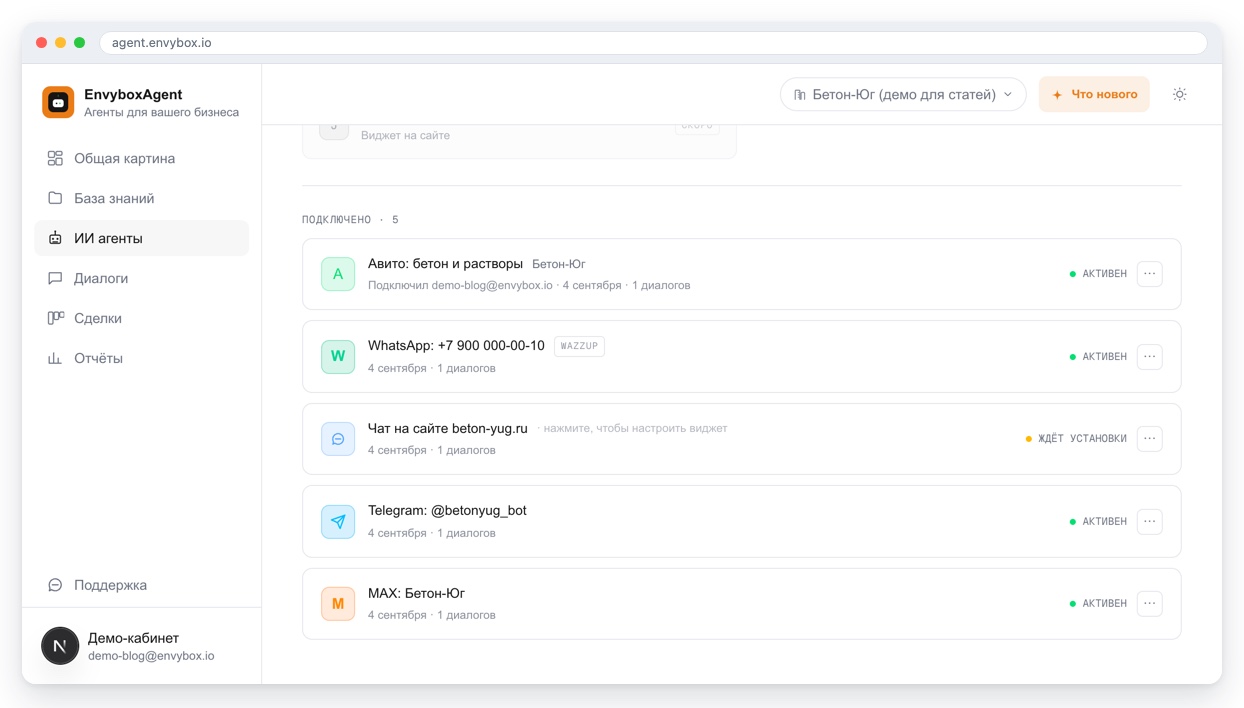
Task: Click the sparkle icon in Что нового
Action: pyautogui.click(x=1057, y=95)
